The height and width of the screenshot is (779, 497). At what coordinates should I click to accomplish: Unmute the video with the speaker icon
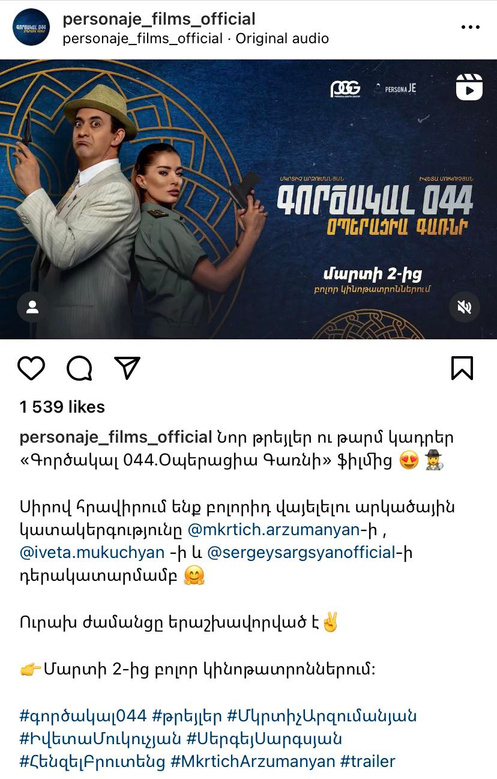pyautogui.click(x=464, y=307)
